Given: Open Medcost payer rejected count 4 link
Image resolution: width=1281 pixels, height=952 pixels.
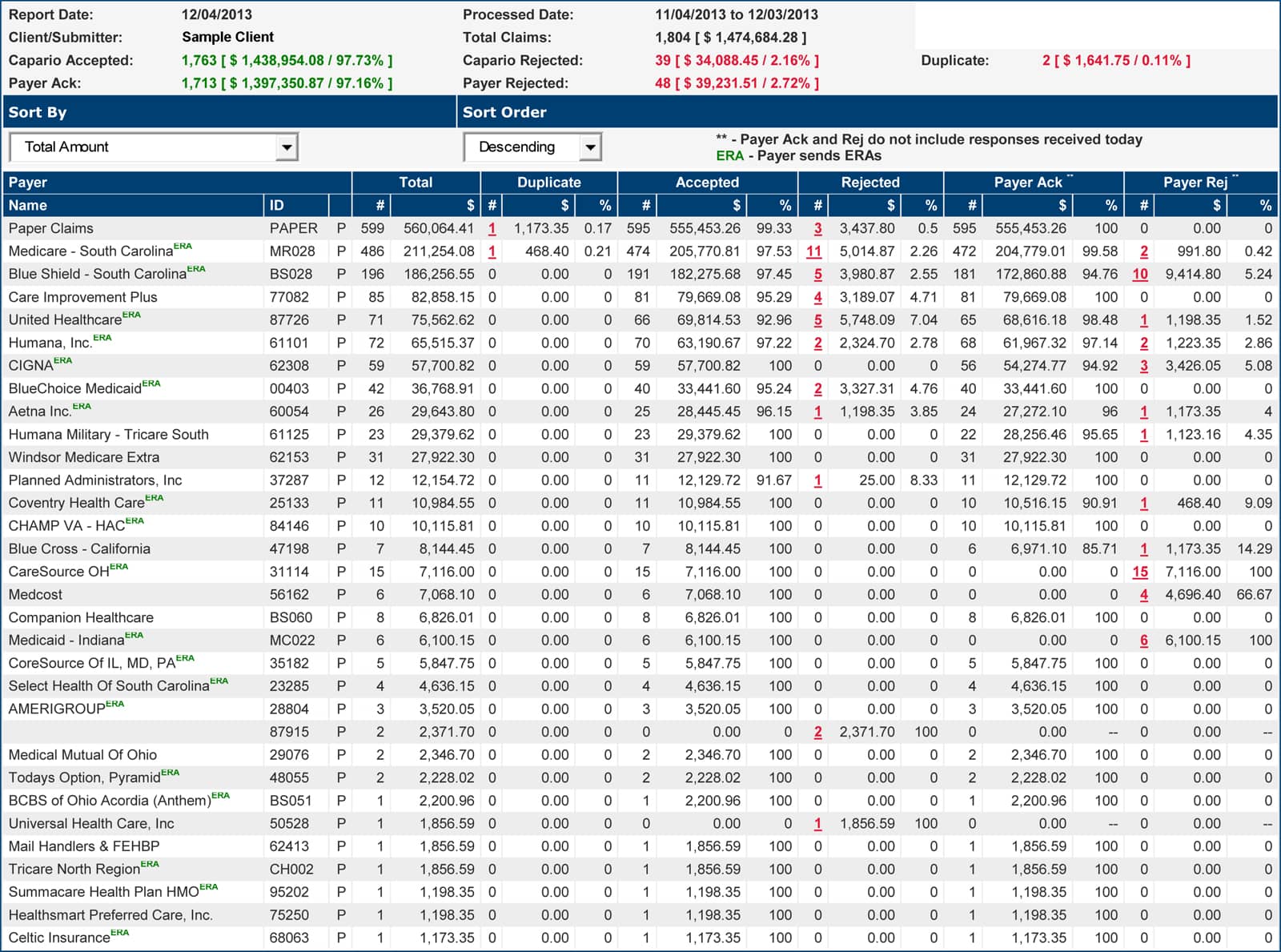Looking at the screenshot, I should click(1143, 595).
